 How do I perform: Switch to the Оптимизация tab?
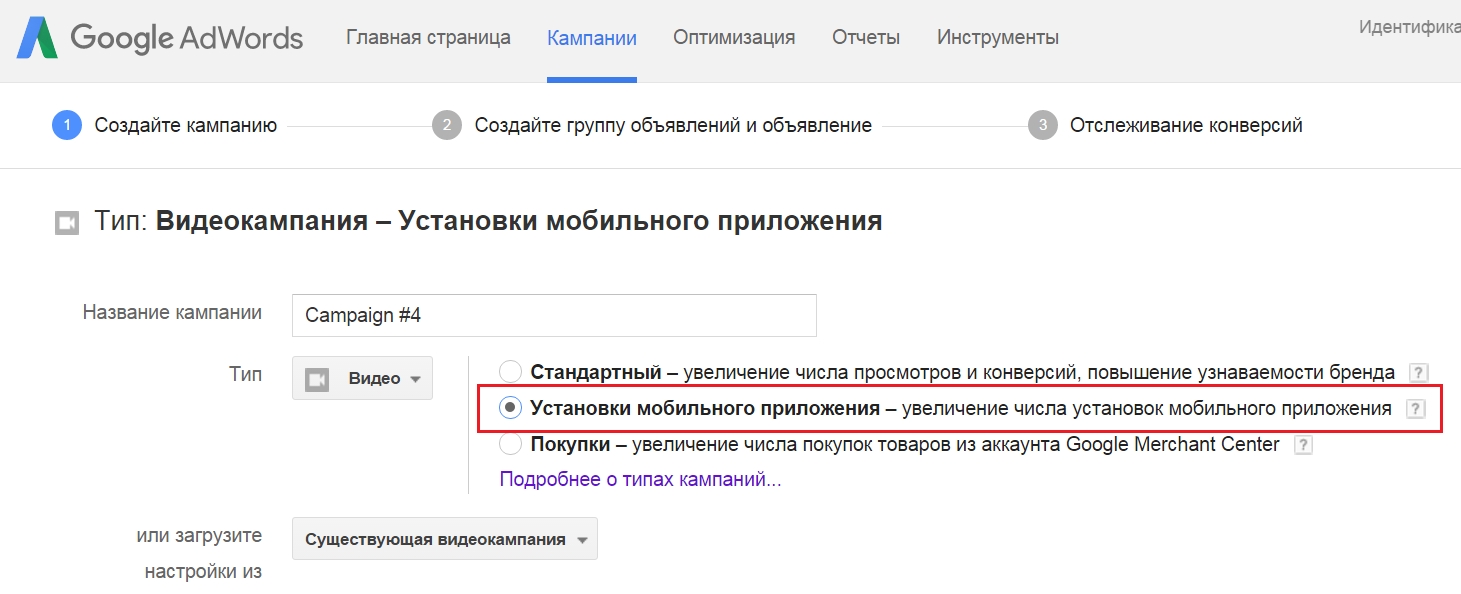pyautogui.click(x=734, y=38)
